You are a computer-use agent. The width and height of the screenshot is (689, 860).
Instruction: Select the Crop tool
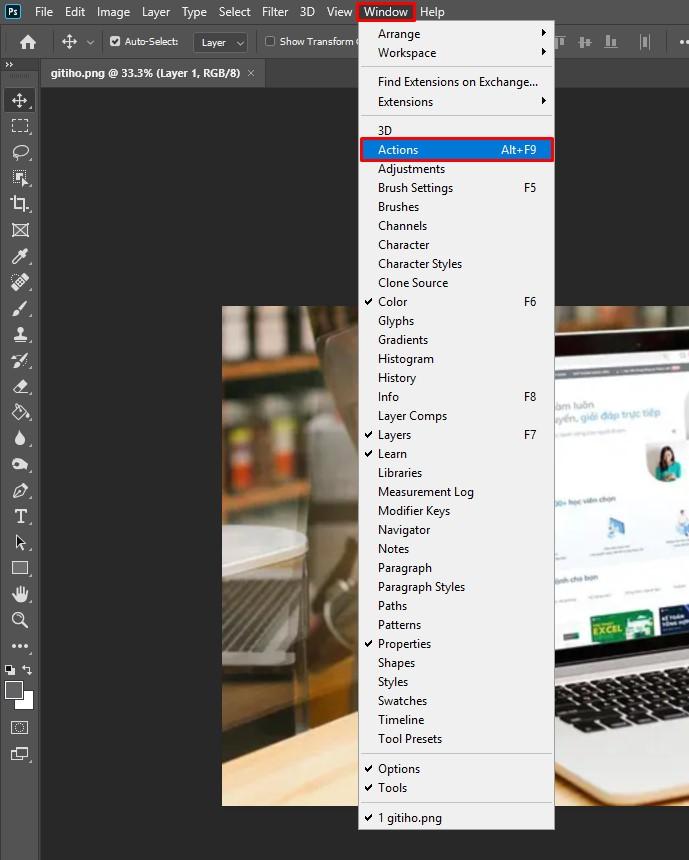(20, 203)
